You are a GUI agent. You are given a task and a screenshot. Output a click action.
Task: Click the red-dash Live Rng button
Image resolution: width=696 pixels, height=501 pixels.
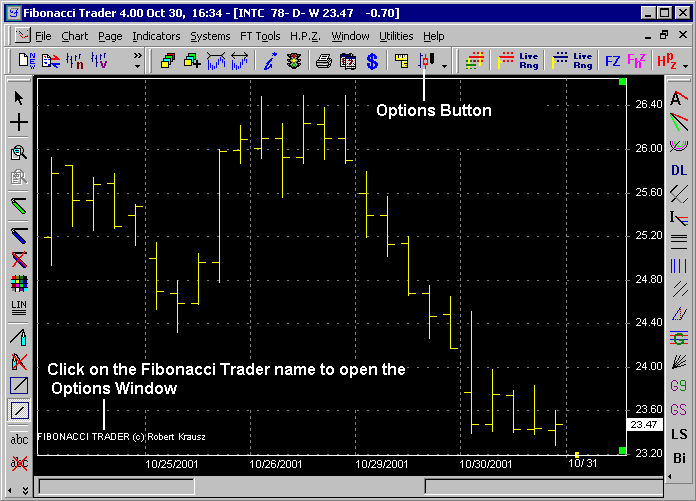tap(518, 60)
